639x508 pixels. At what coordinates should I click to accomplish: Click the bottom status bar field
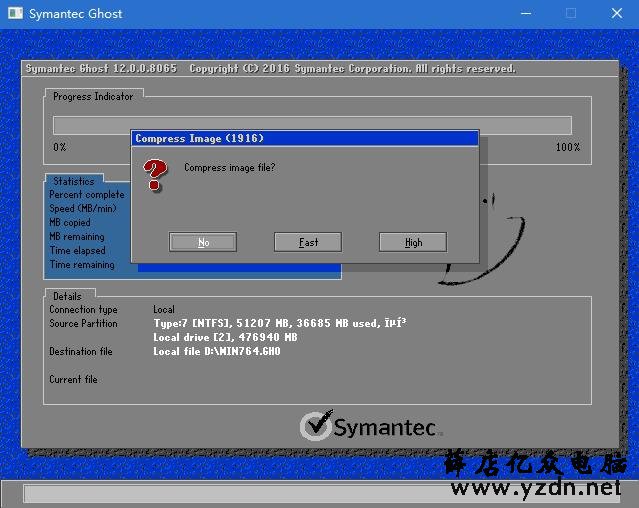tap(321, 494)
